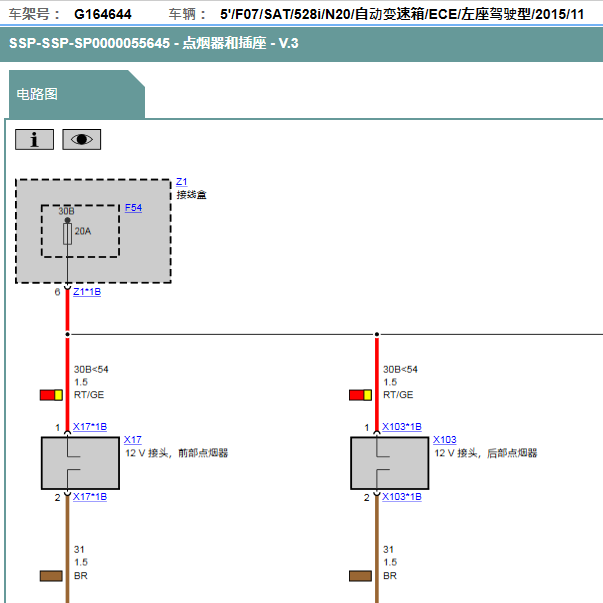The image size is (603, 603).
Task: Click X17*1B link at pin 1
Action: click(90, 427)
